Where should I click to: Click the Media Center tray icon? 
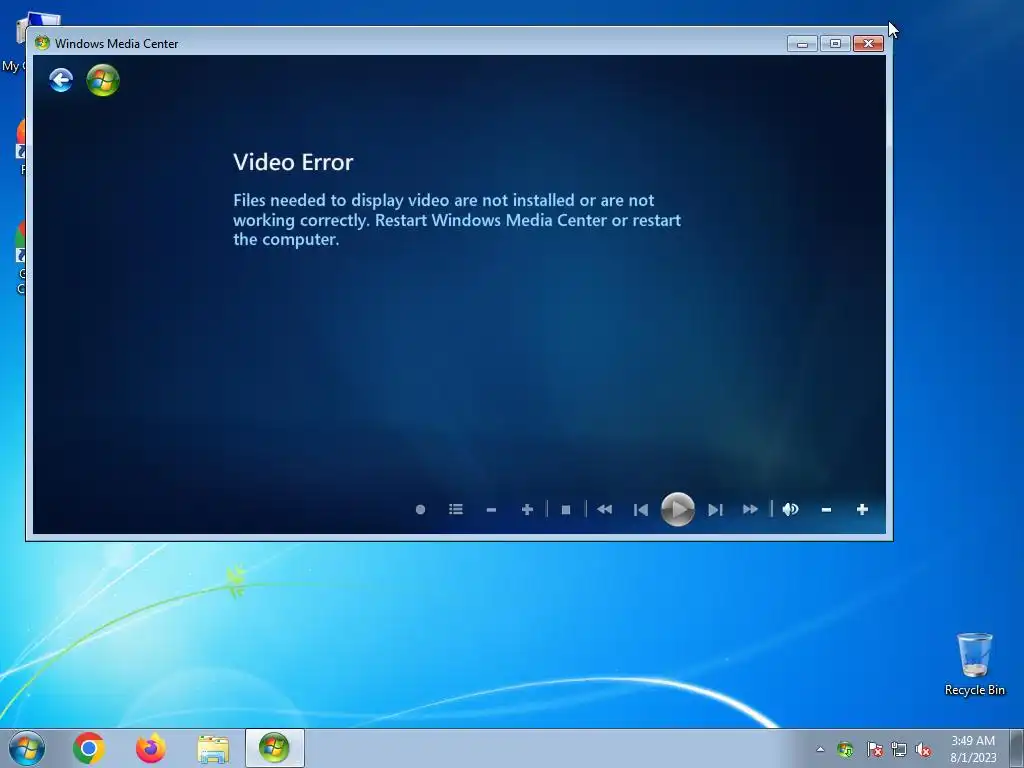(x=845, y=749)
